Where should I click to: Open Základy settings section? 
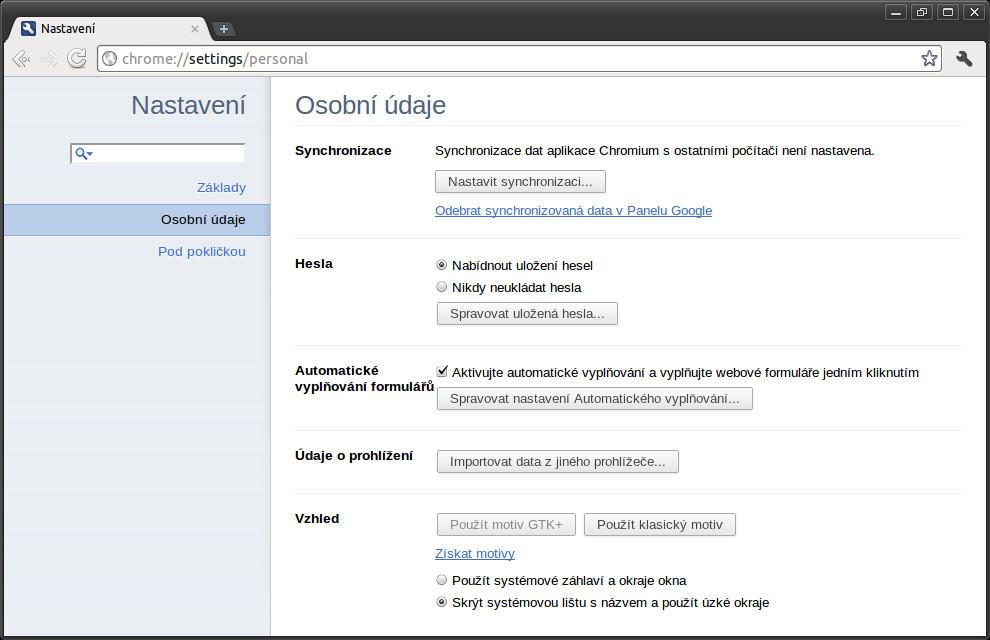pos(221,187)
